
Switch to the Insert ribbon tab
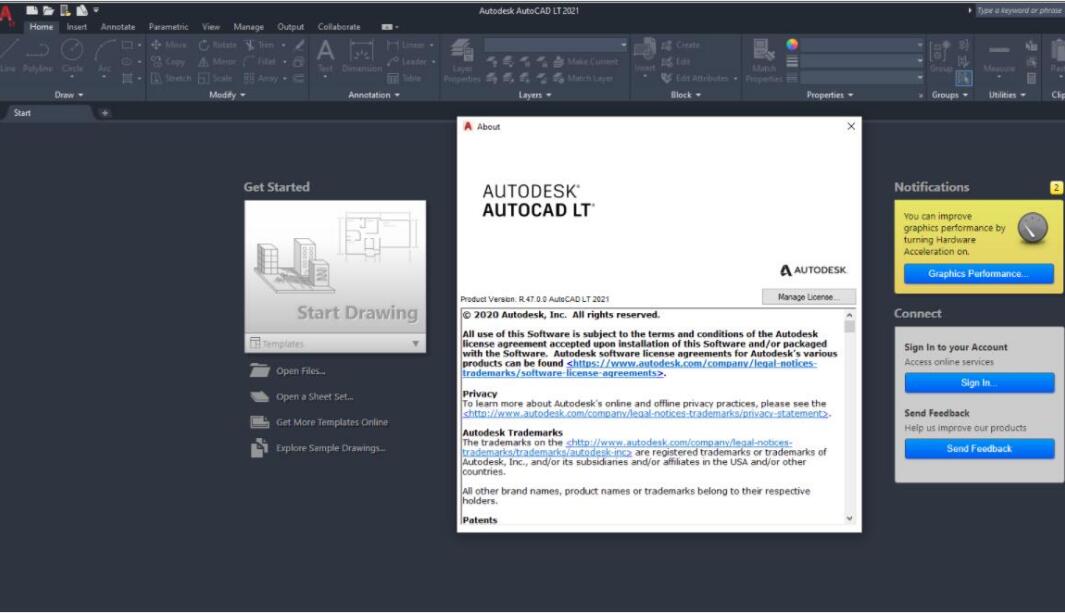(x=77, y=26)
